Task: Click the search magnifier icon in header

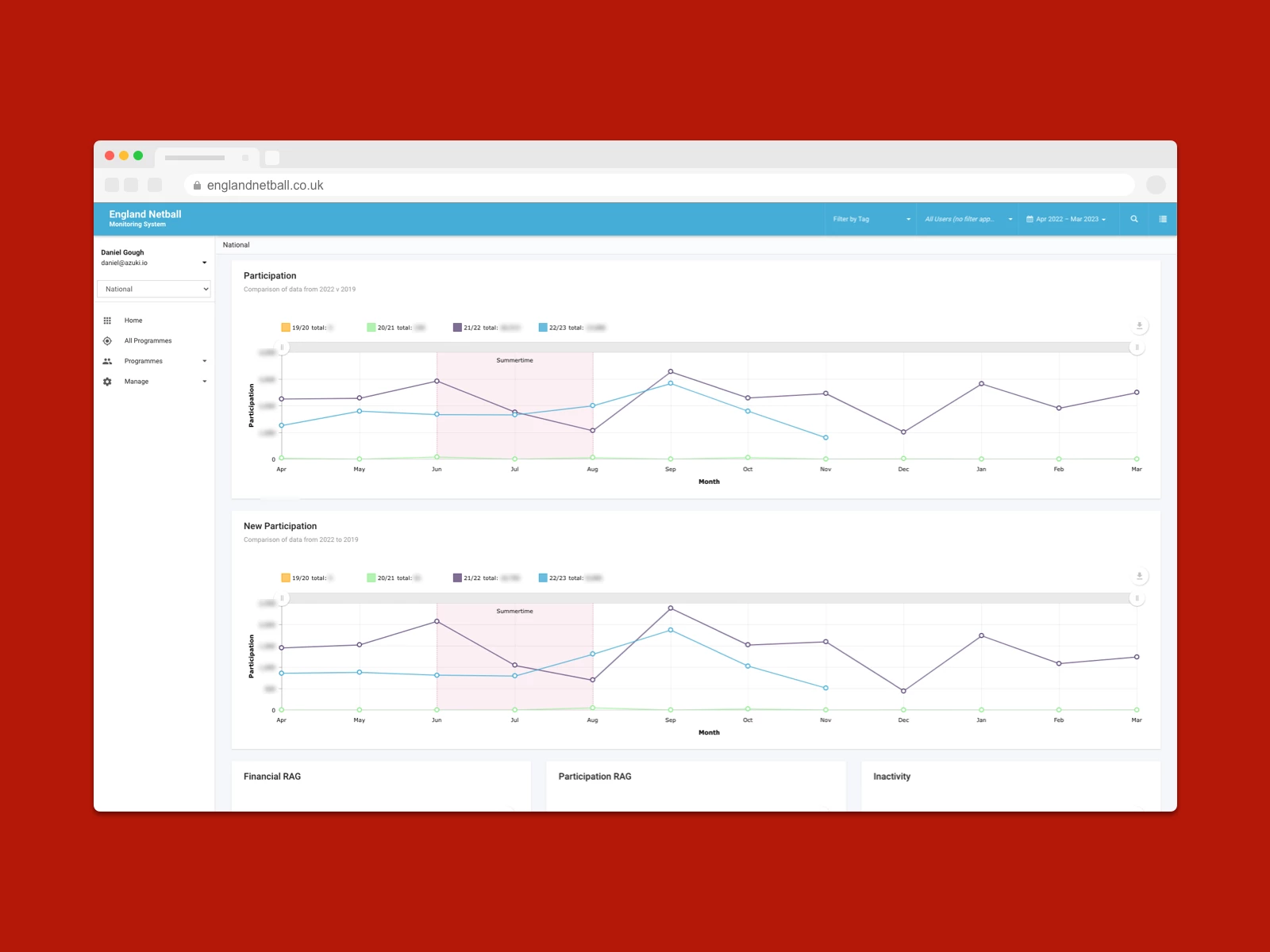Action: (1134, 219)
